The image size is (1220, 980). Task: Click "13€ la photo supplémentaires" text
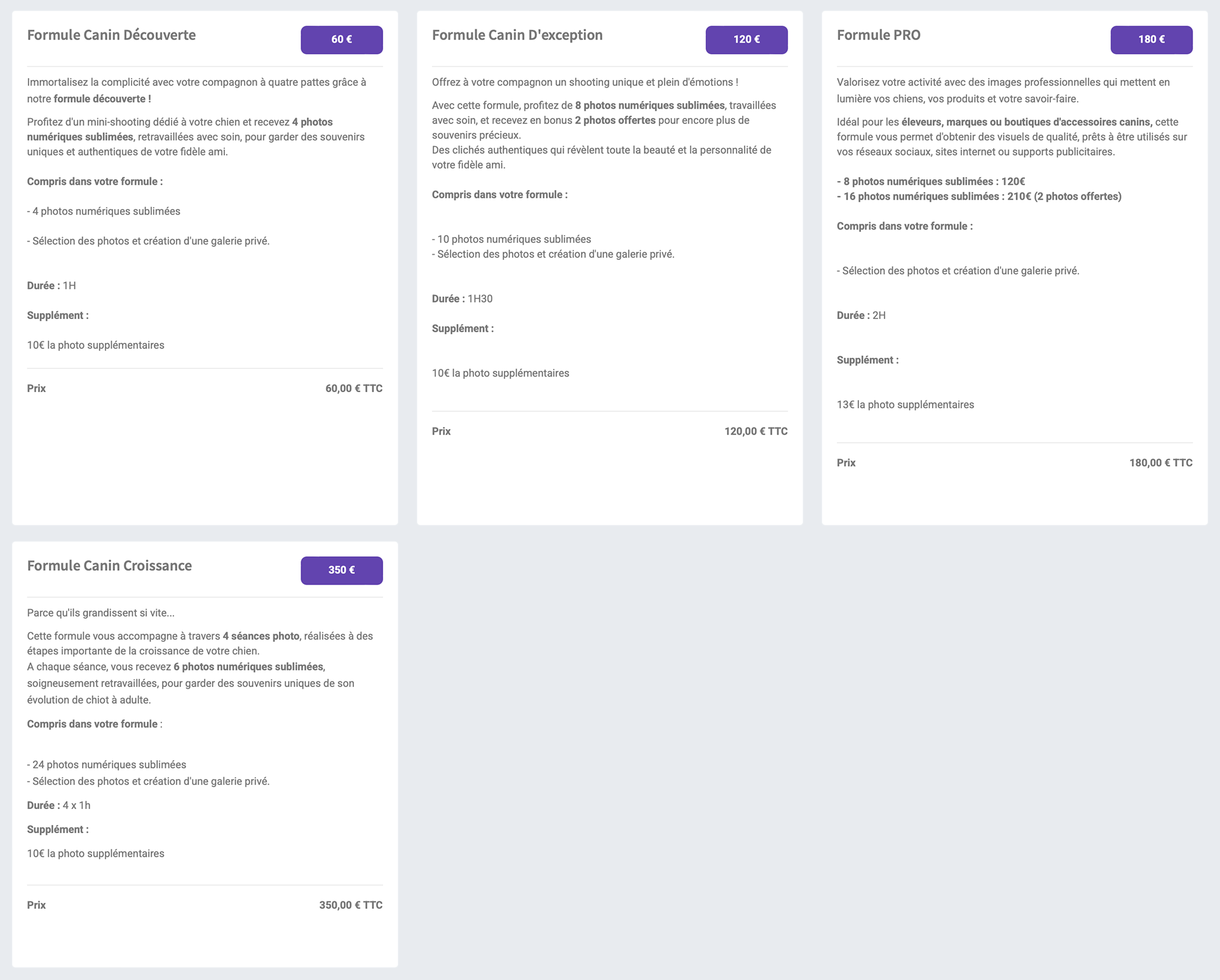905,404
